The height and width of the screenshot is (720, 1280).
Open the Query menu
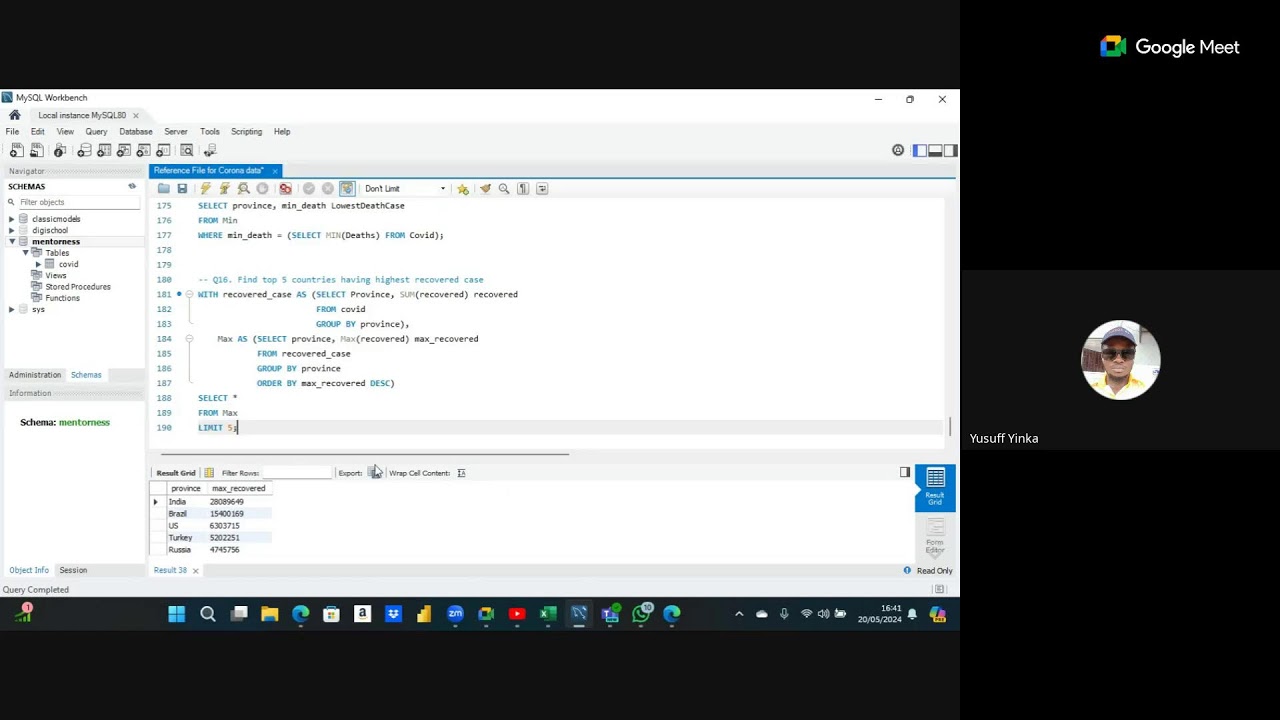pyautogui.click(x=96, y=132)
